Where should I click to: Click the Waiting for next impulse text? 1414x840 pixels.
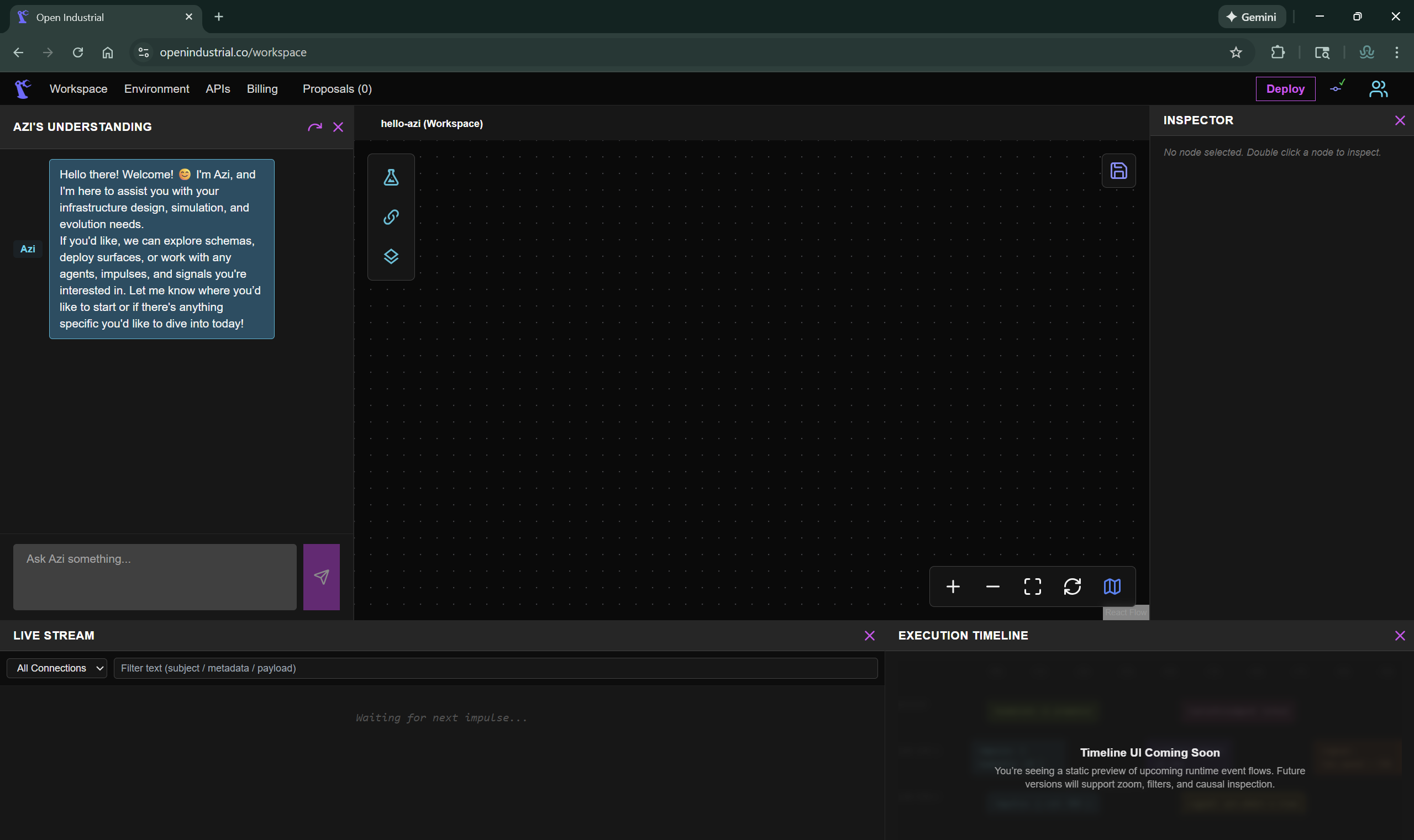tap(441, 718)
